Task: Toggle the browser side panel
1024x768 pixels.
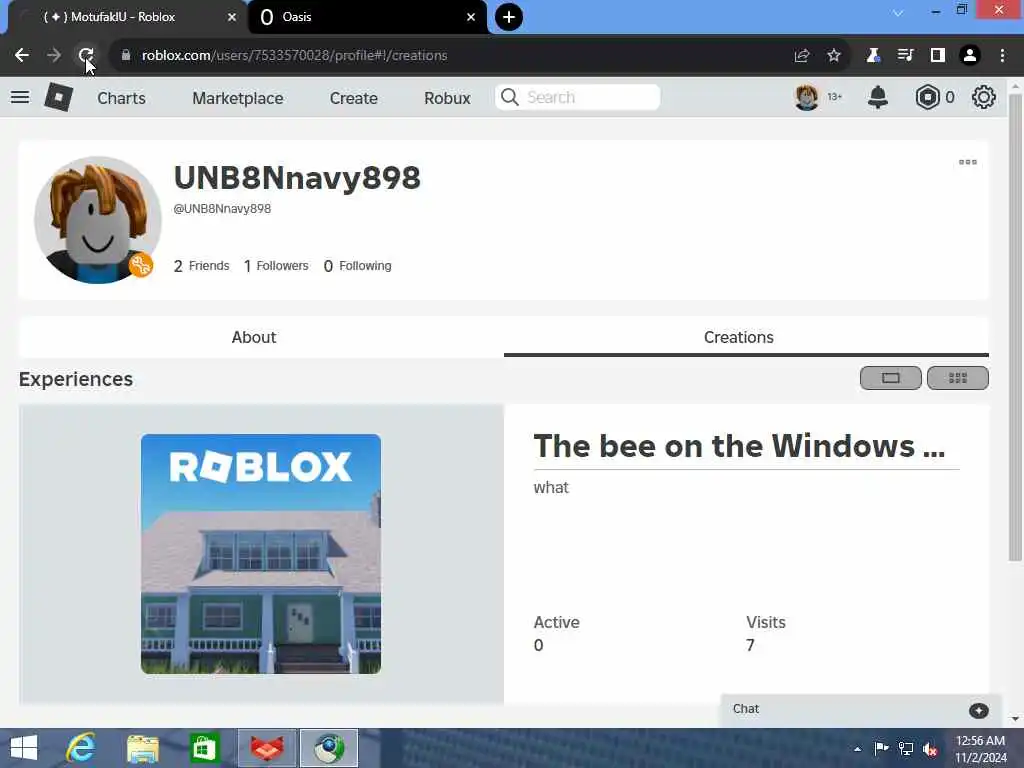Action: click(938, 56)
